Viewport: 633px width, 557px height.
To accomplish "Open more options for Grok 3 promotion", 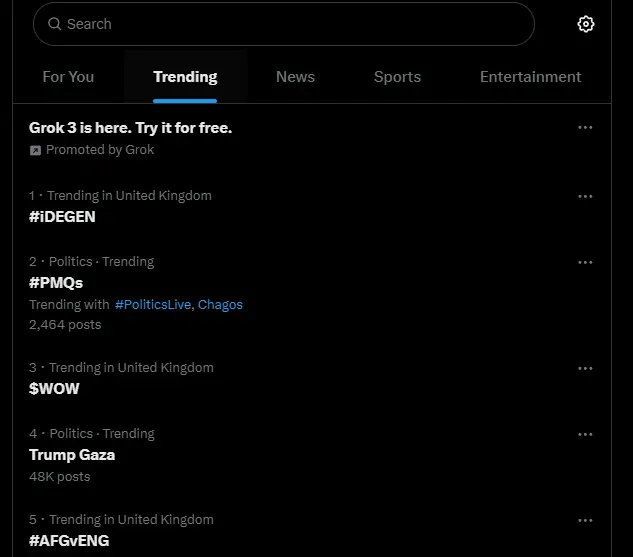I will pos(585,128).
